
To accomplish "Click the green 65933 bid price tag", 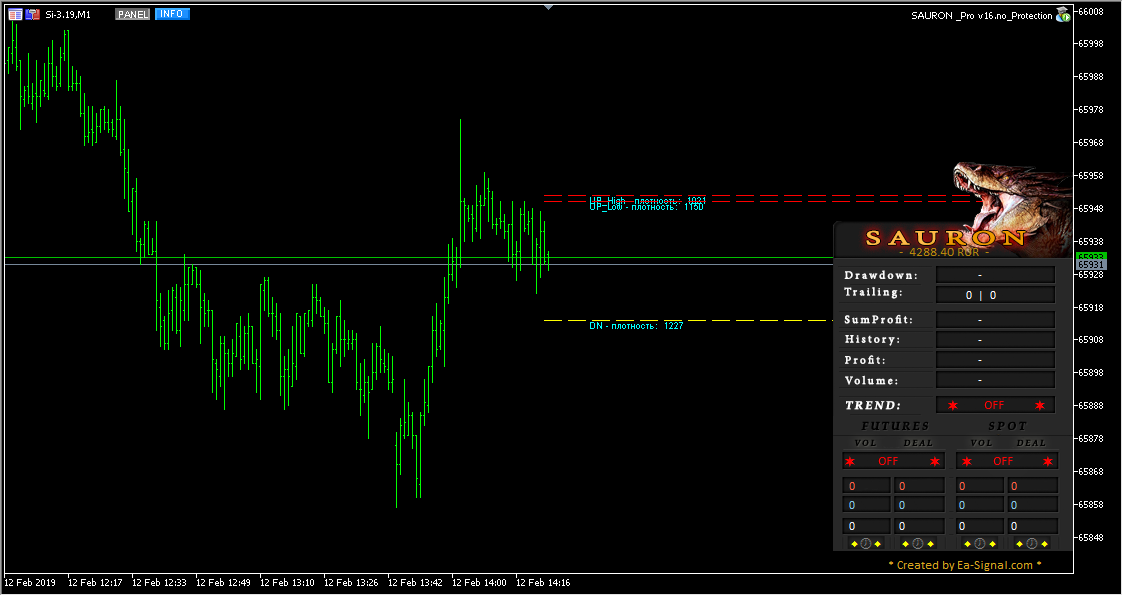I will [x=1092, y=256].
